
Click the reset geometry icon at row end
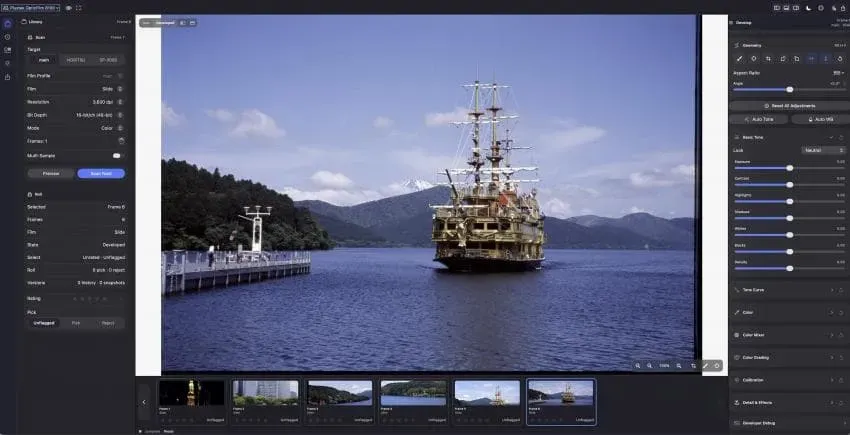click(840, 59)
